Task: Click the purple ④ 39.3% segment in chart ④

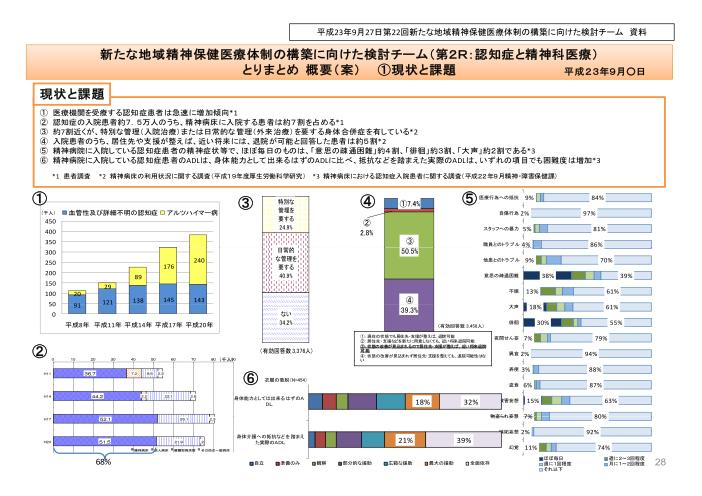Action: pos(409,305)
